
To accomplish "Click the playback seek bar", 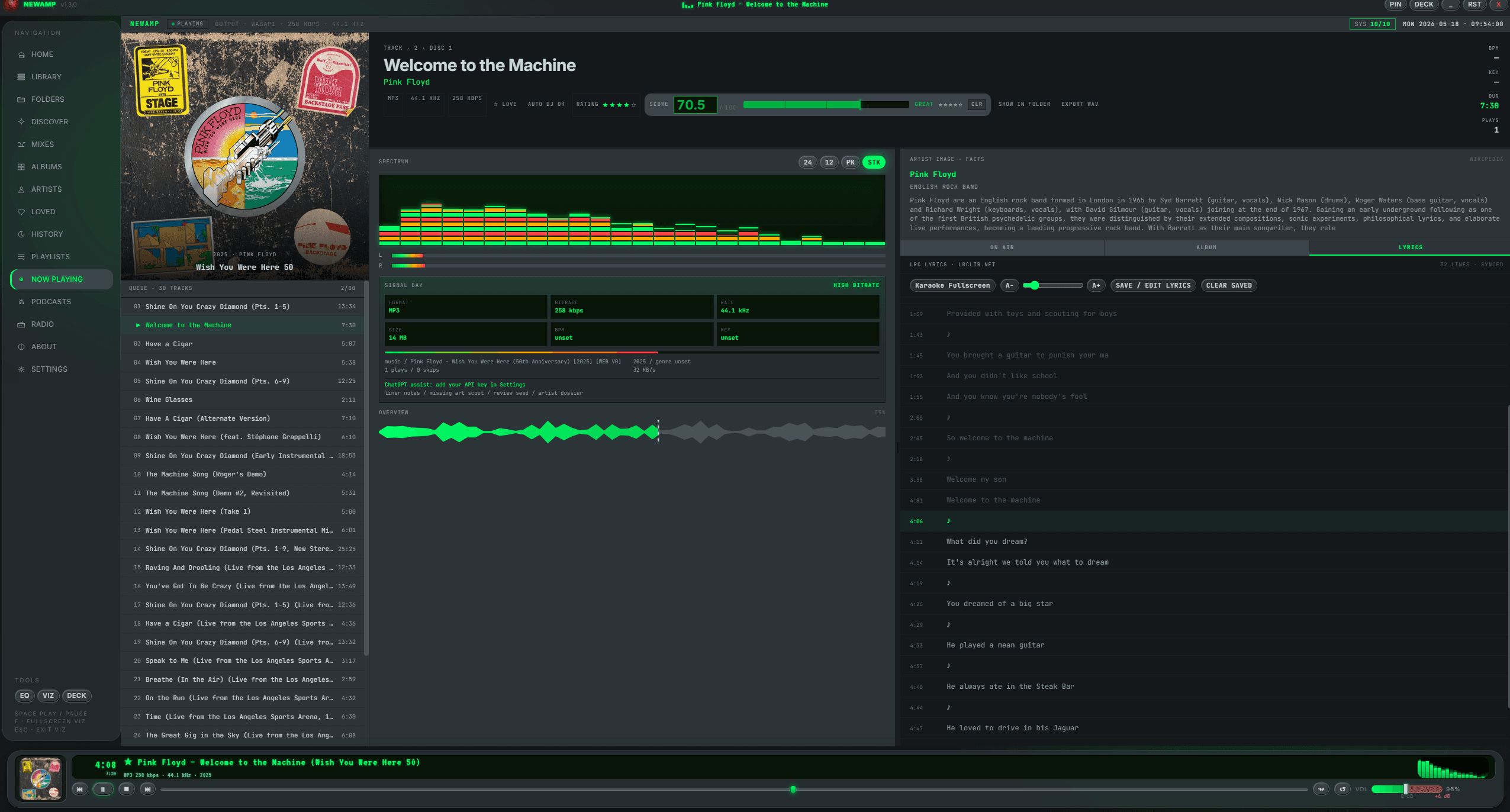I will [x=734, y=790].
